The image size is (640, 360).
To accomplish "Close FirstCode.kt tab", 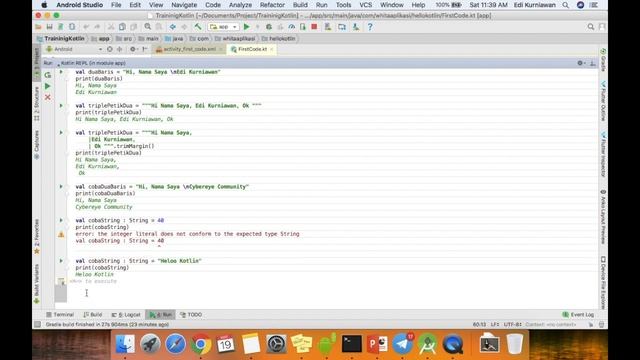I will pyautogui.click(x=271, y=49).
